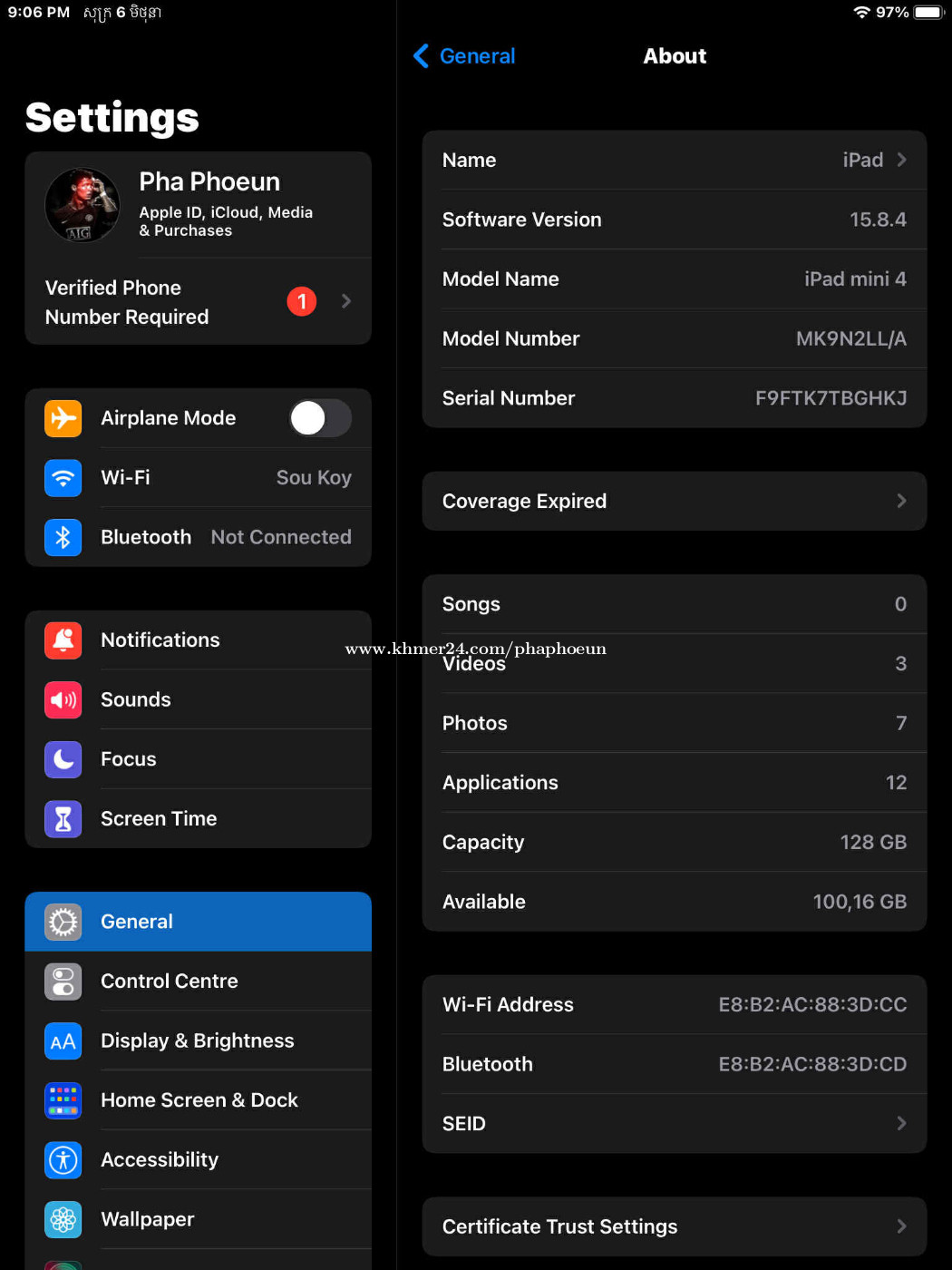Select Control Centre in sidebar
Screen dimensions: 952x1270
pyautogui.click(x=199, y=982)
